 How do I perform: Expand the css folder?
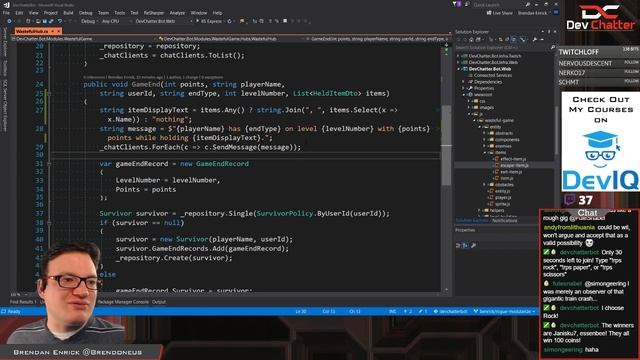(x=469, y=101)
